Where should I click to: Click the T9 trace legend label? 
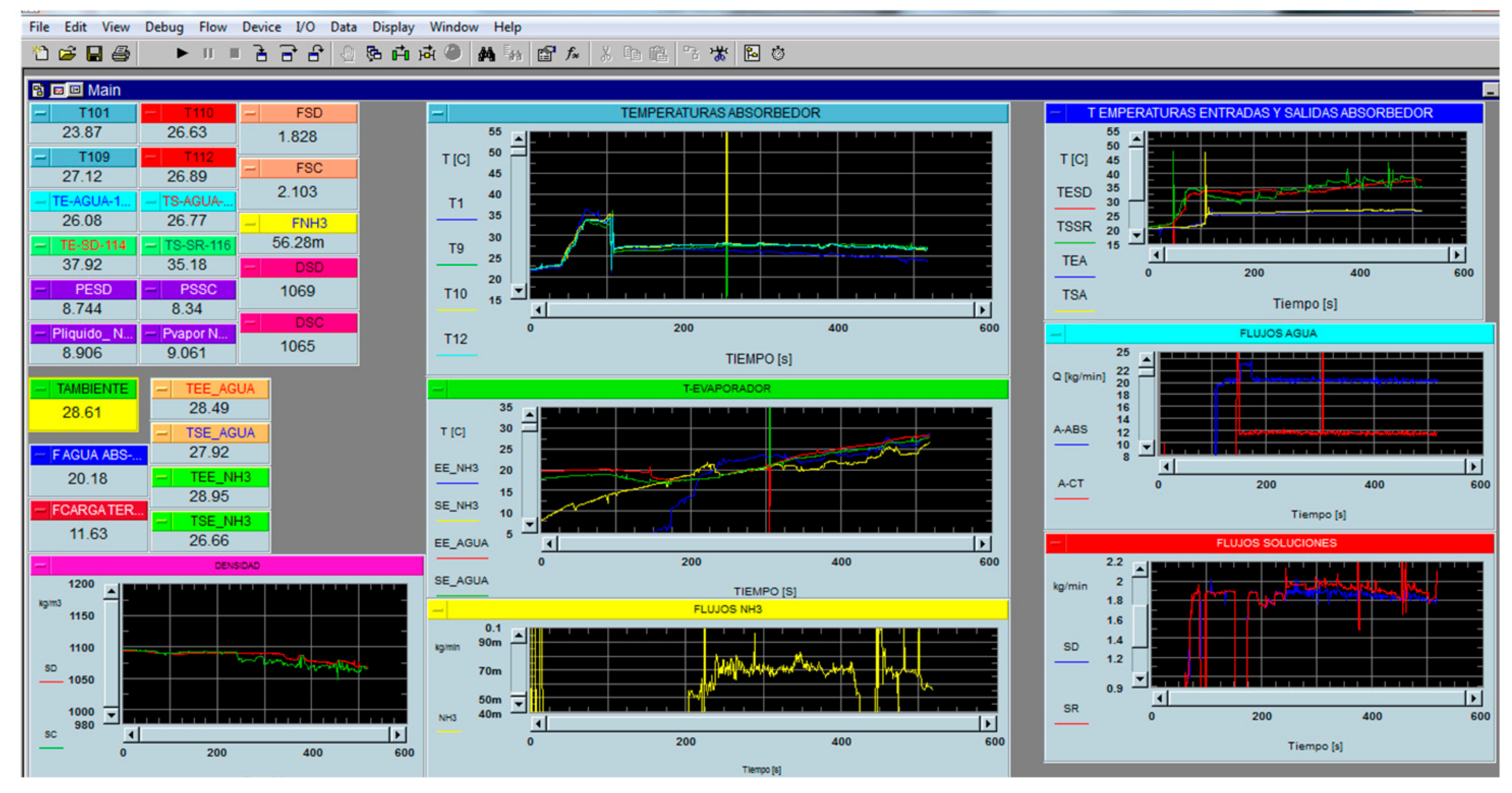[x=456, y=249]
